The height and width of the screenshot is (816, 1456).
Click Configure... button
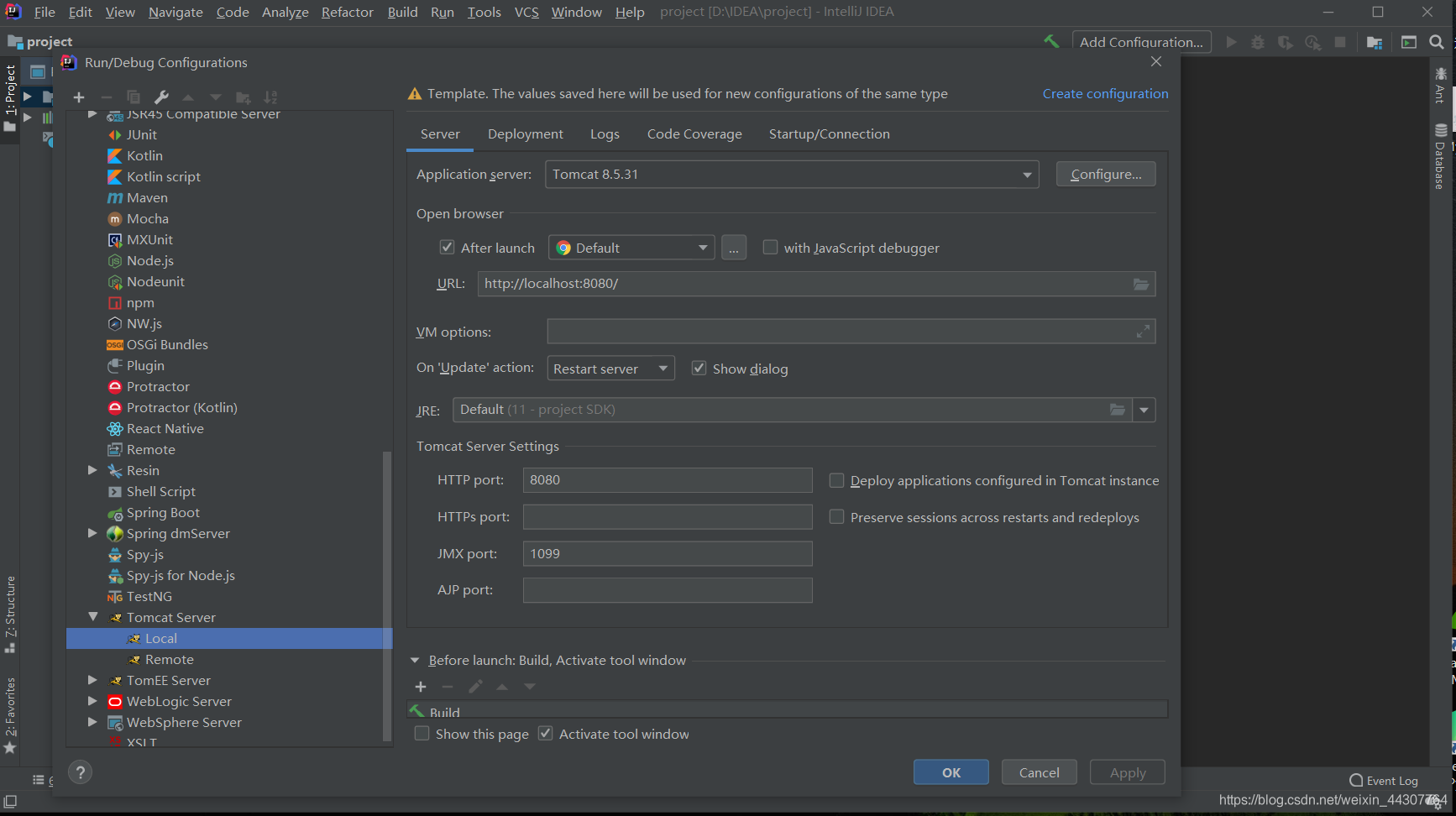[x=1106, y=174]
